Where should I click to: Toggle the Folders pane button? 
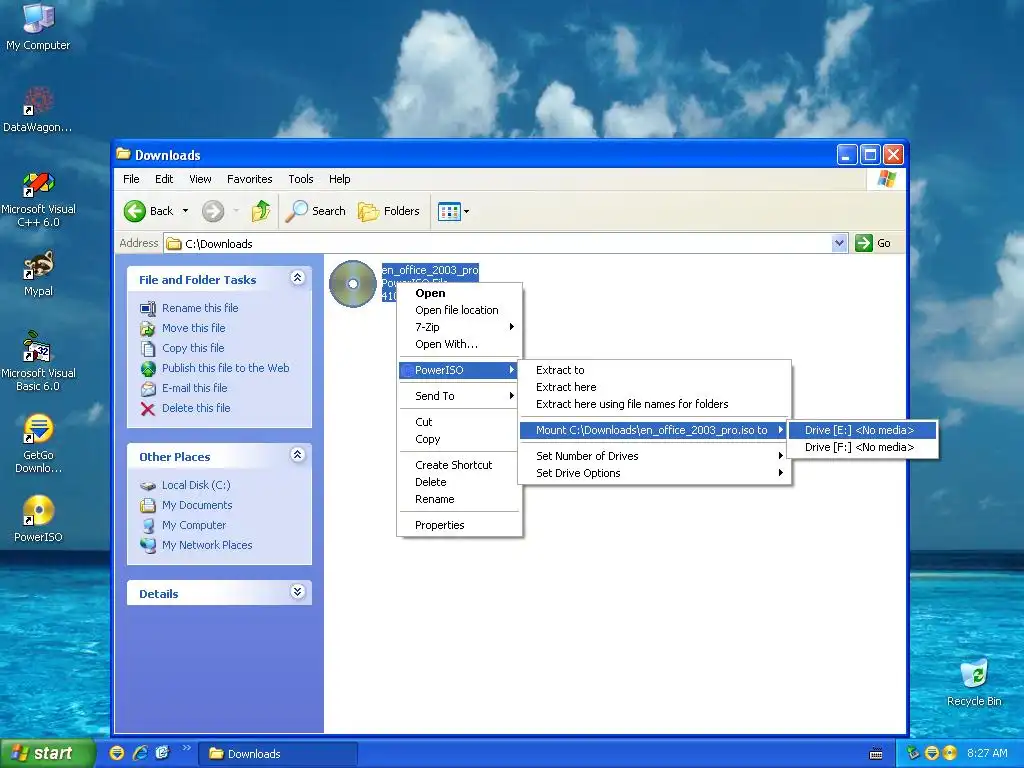(x=389, y=211)
